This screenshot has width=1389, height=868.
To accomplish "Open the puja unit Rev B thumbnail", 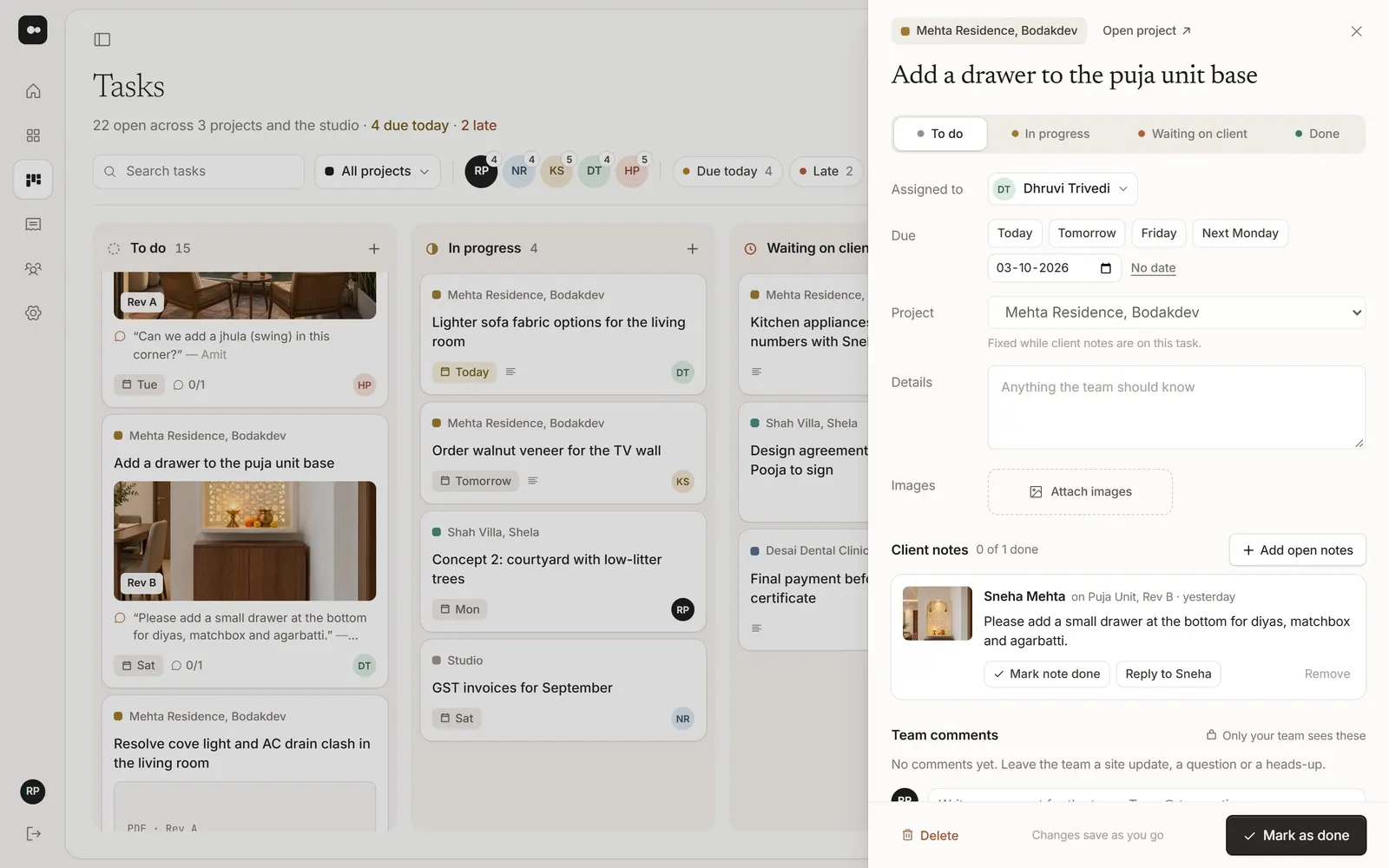I will click(x=938, y=614).
